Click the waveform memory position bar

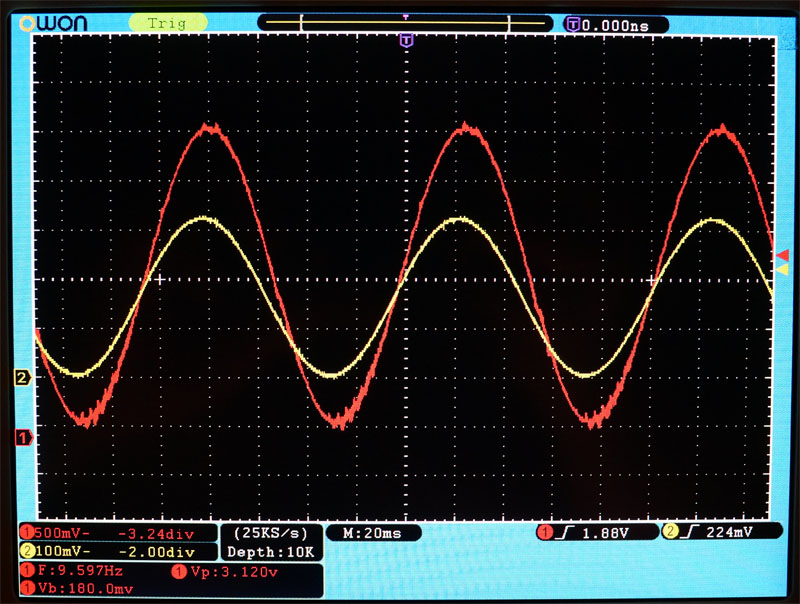405,22
